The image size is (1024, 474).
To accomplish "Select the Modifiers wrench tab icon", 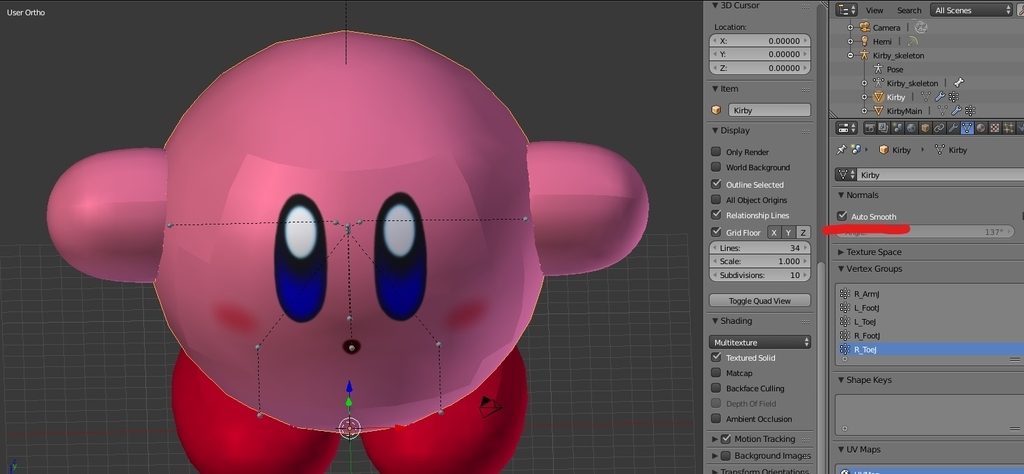I will tap(953, 128).
